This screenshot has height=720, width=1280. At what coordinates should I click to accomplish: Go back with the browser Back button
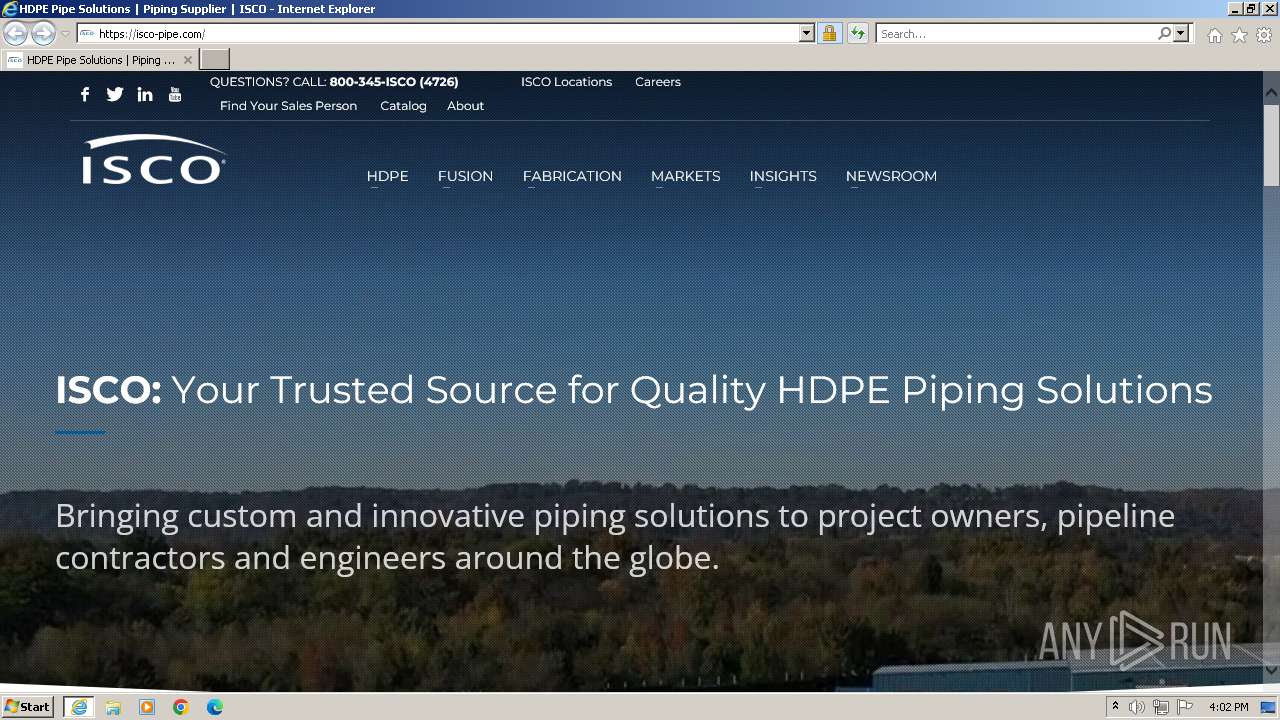pos(16,33)
